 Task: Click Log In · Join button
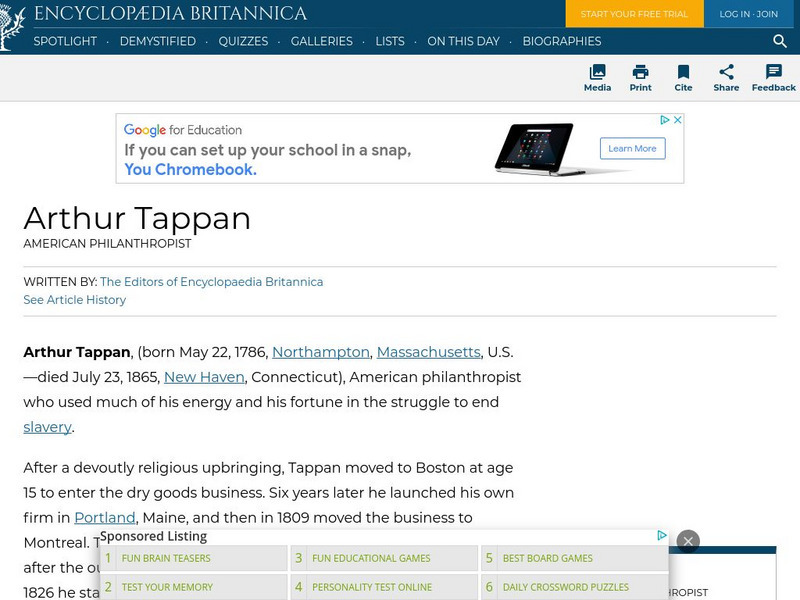point(748,14)
